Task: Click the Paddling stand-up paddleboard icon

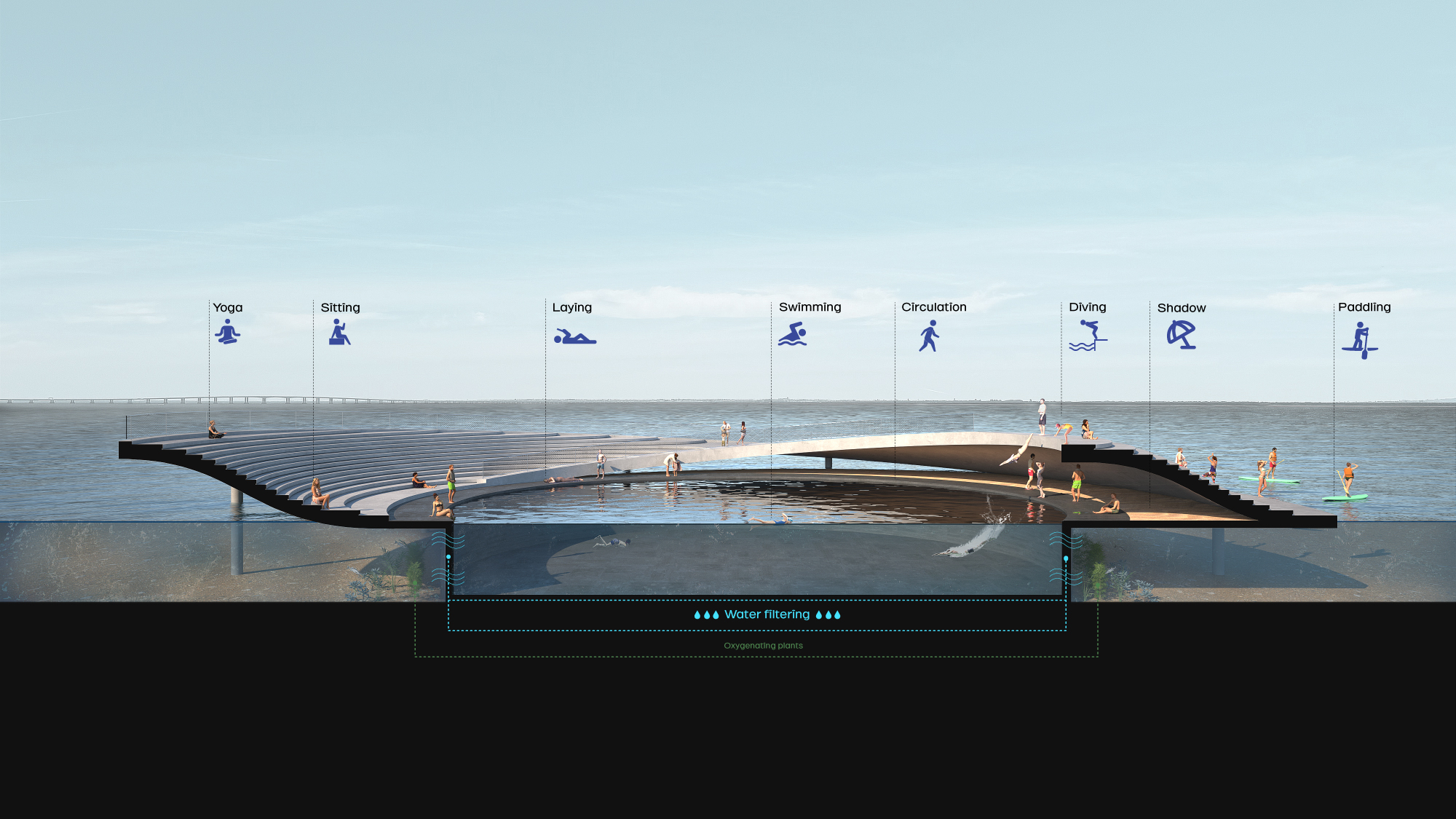Action: click(1360, 341)
